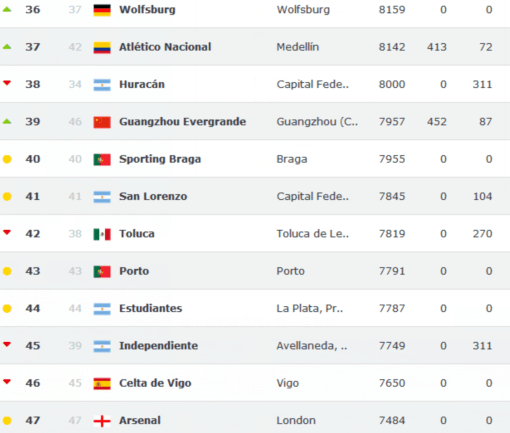Open the Estudiantes team entry
Image resolution: width=510 pixels, height=433 pixels.
coord(151,308)
